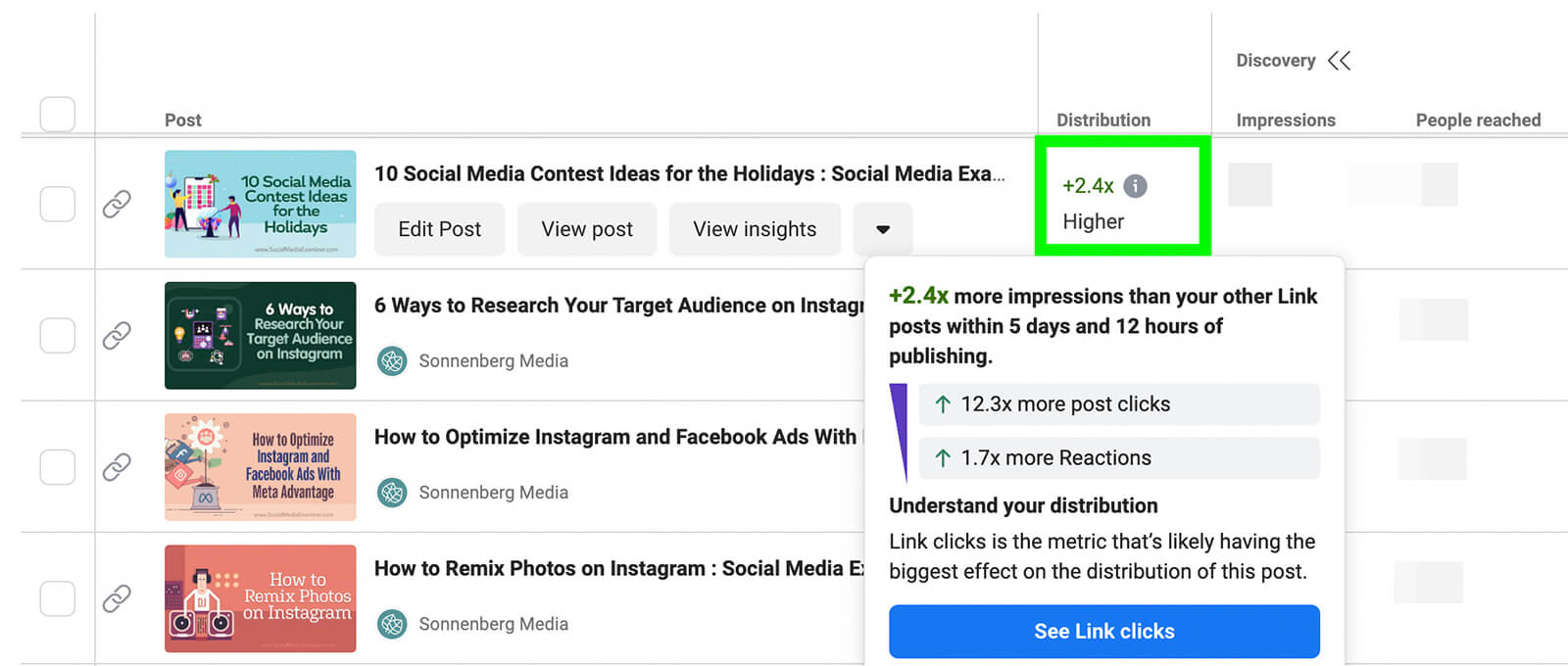Click Understand your distribution heading
The image size is (1568, 666).
point(1023,505)
